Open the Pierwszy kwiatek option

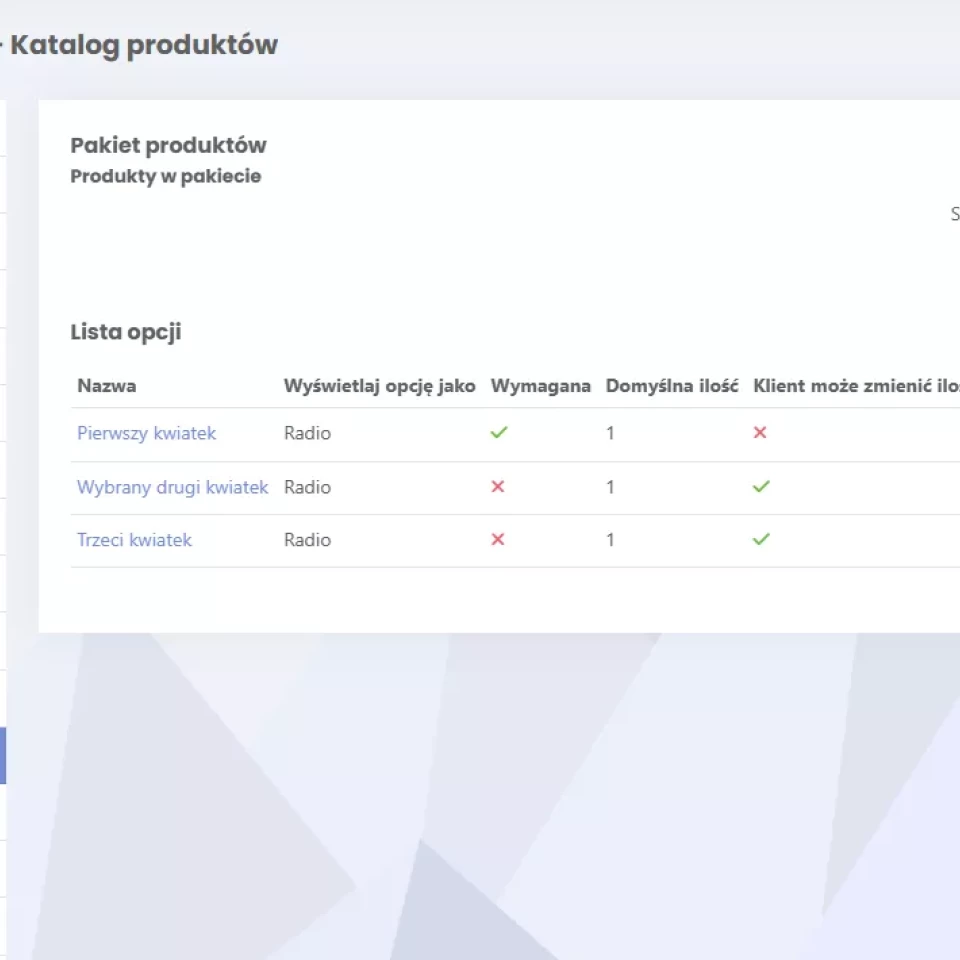point(146,433)
